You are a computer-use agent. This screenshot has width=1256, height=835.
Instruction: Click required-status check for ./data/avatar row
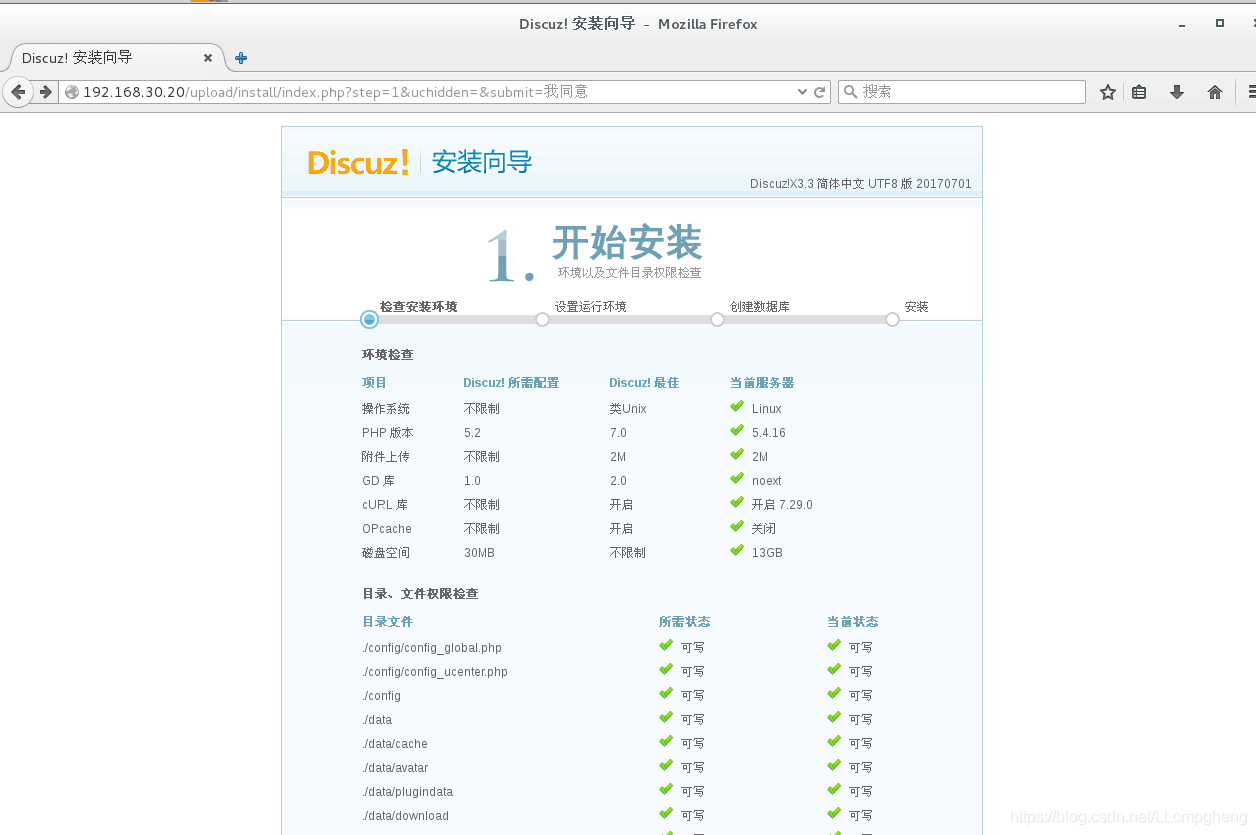[666, 765]
